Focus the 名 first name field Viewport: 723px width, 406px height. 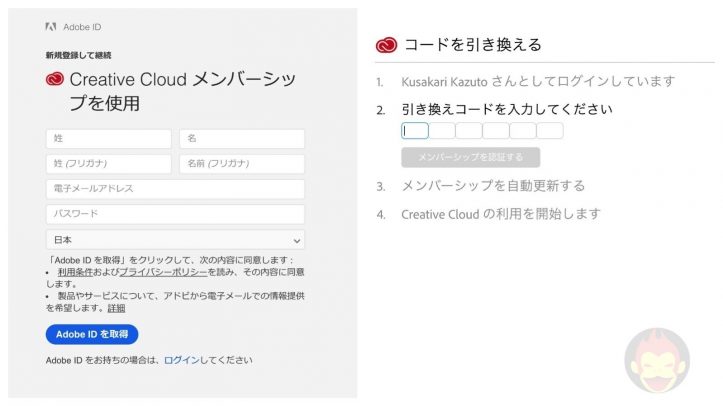pyautogui.click(x=242, y=138)
